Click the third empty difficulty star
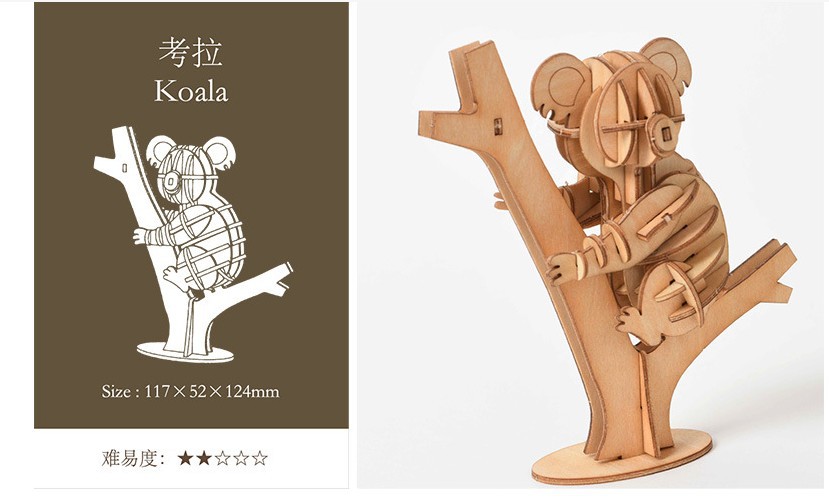The image size is (829, 504). (x=222, y=458)
